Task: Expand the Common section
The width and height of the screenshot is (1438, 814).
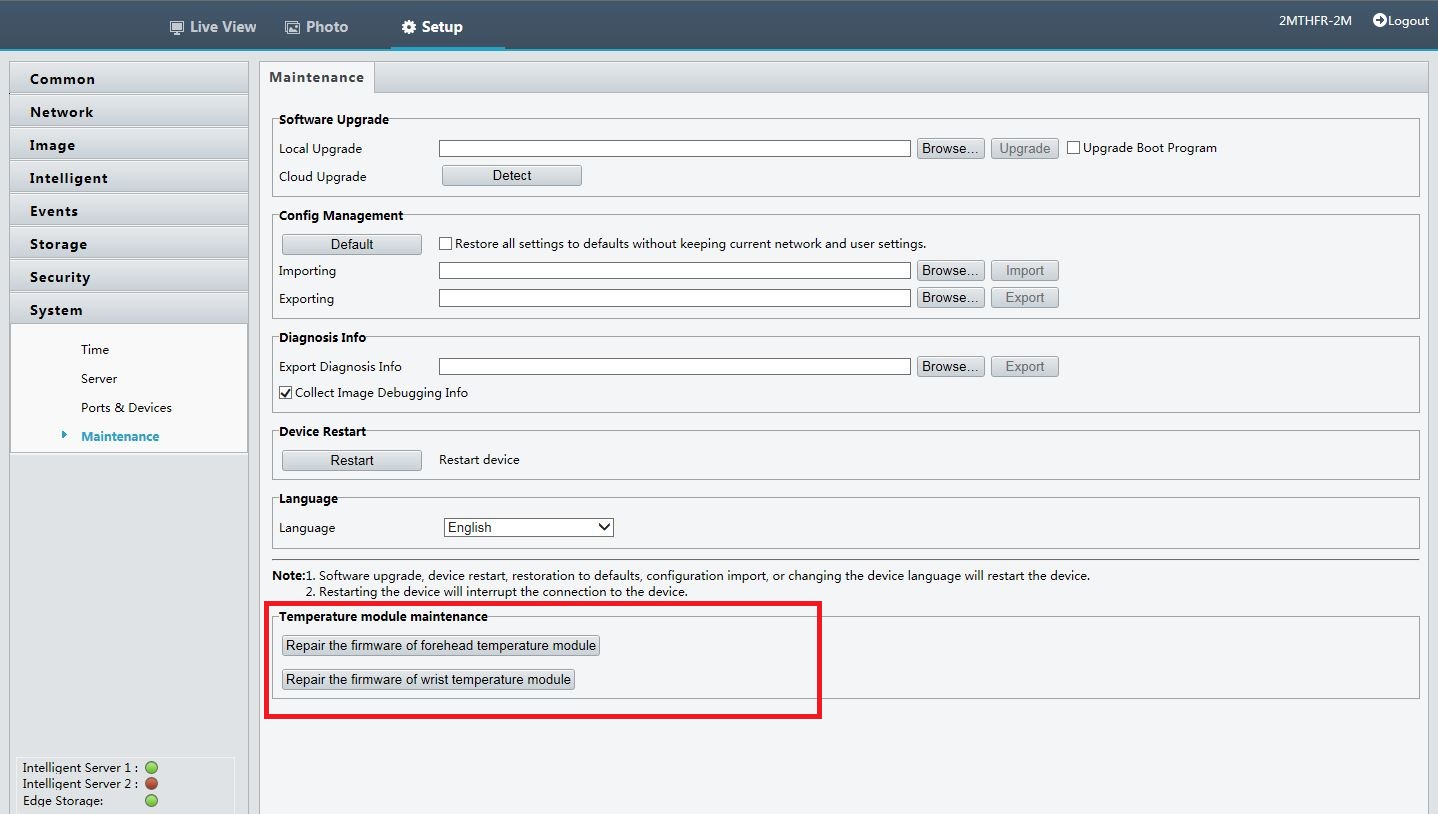Action: click(x=129, y=79)
